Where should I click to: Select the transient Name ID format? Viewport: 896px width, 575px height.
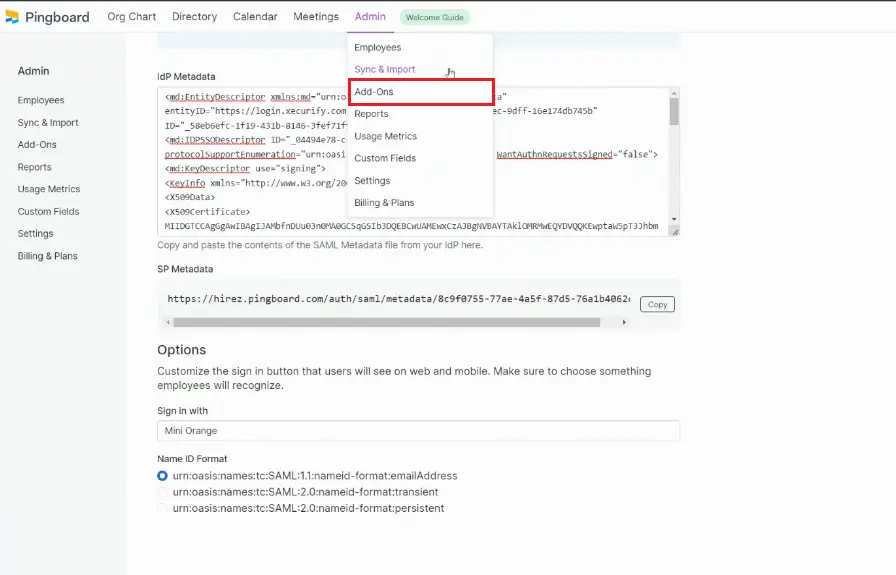pyautogui.click(x=162, y=492)
